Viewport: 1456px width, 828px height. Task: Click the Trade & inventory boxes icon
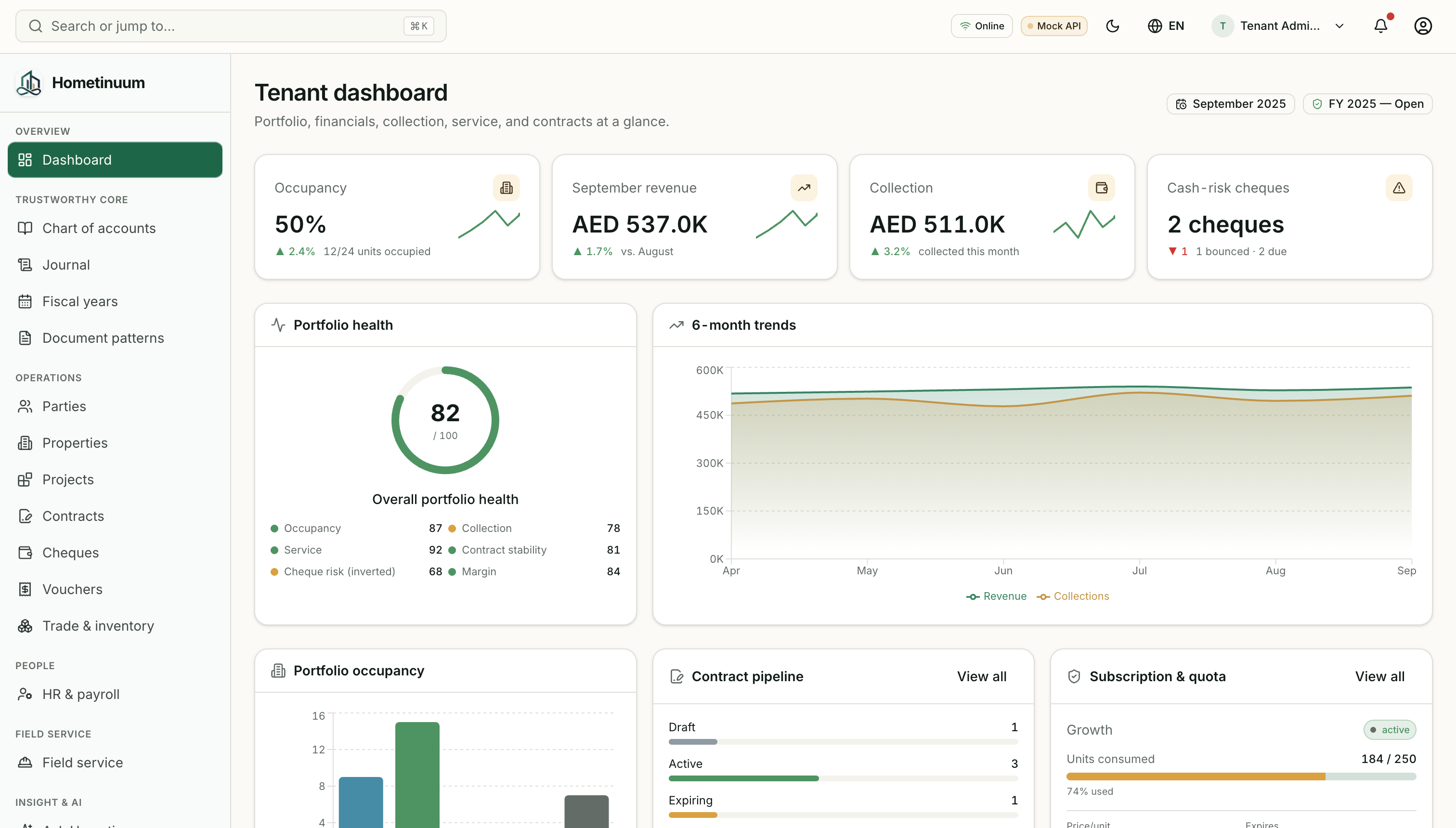pos(25,625)
